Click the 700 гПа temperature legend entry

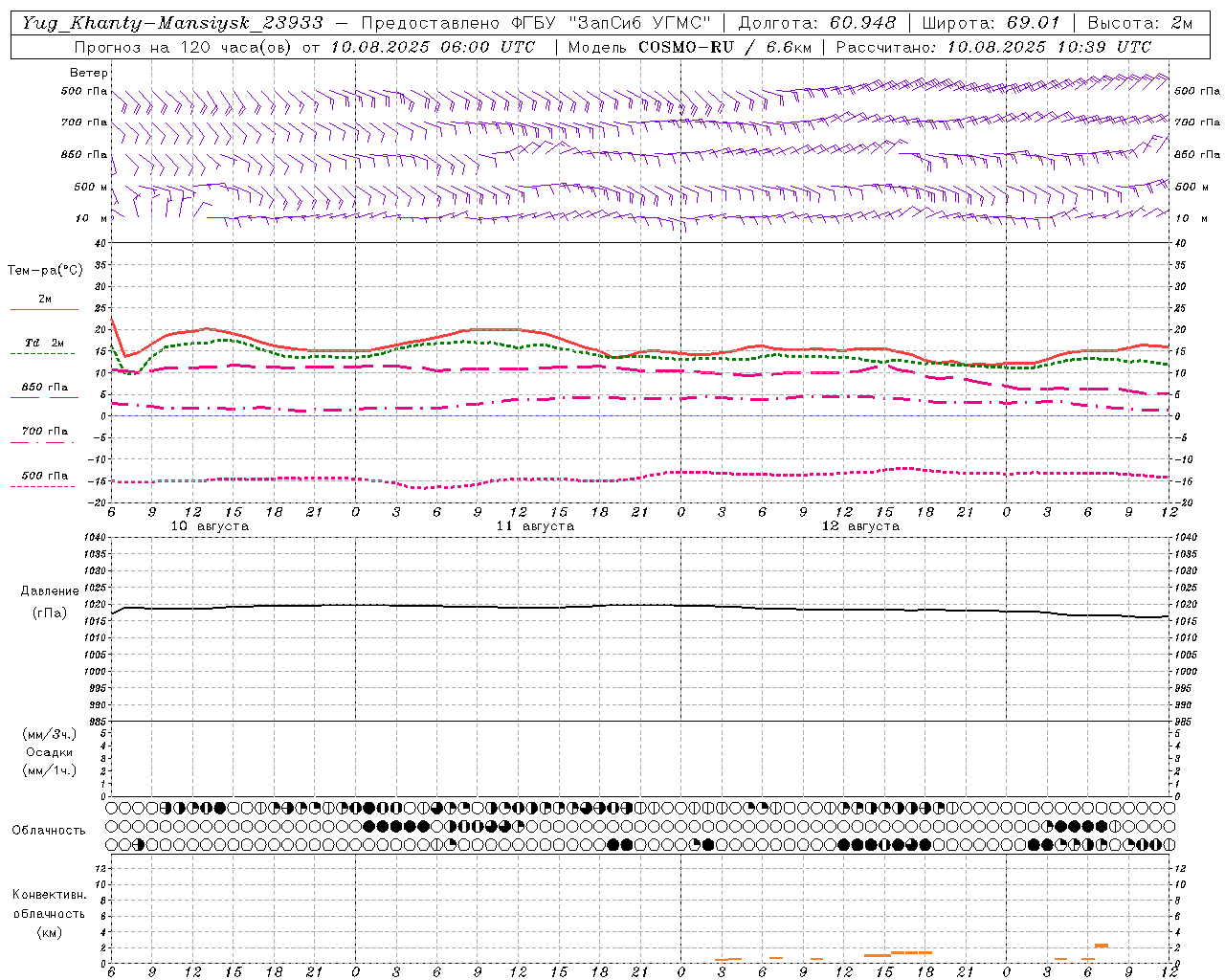tap(45, 432)
